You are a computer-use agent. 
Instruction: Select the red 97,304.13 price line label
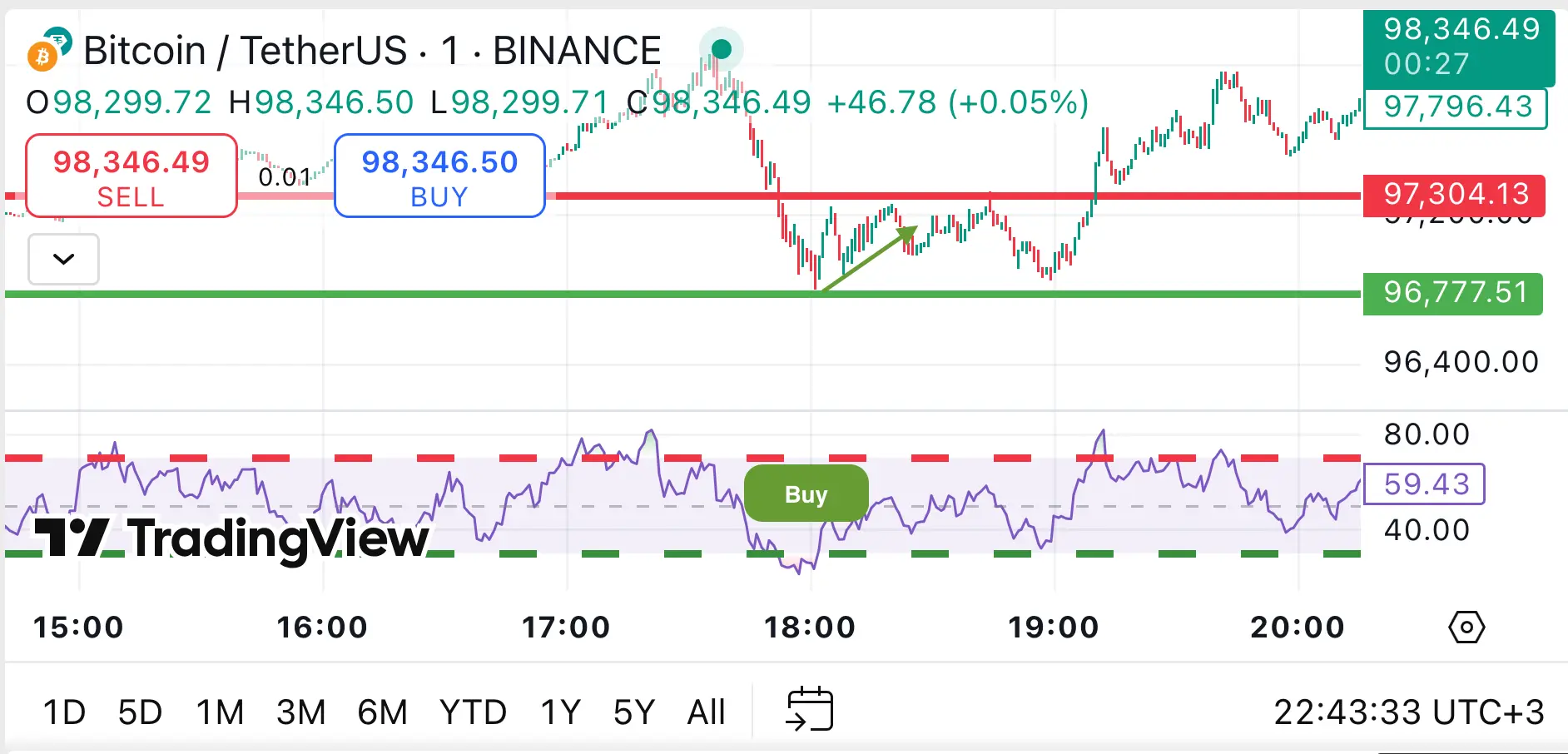pyautogui.click(x=1454, y=195)
